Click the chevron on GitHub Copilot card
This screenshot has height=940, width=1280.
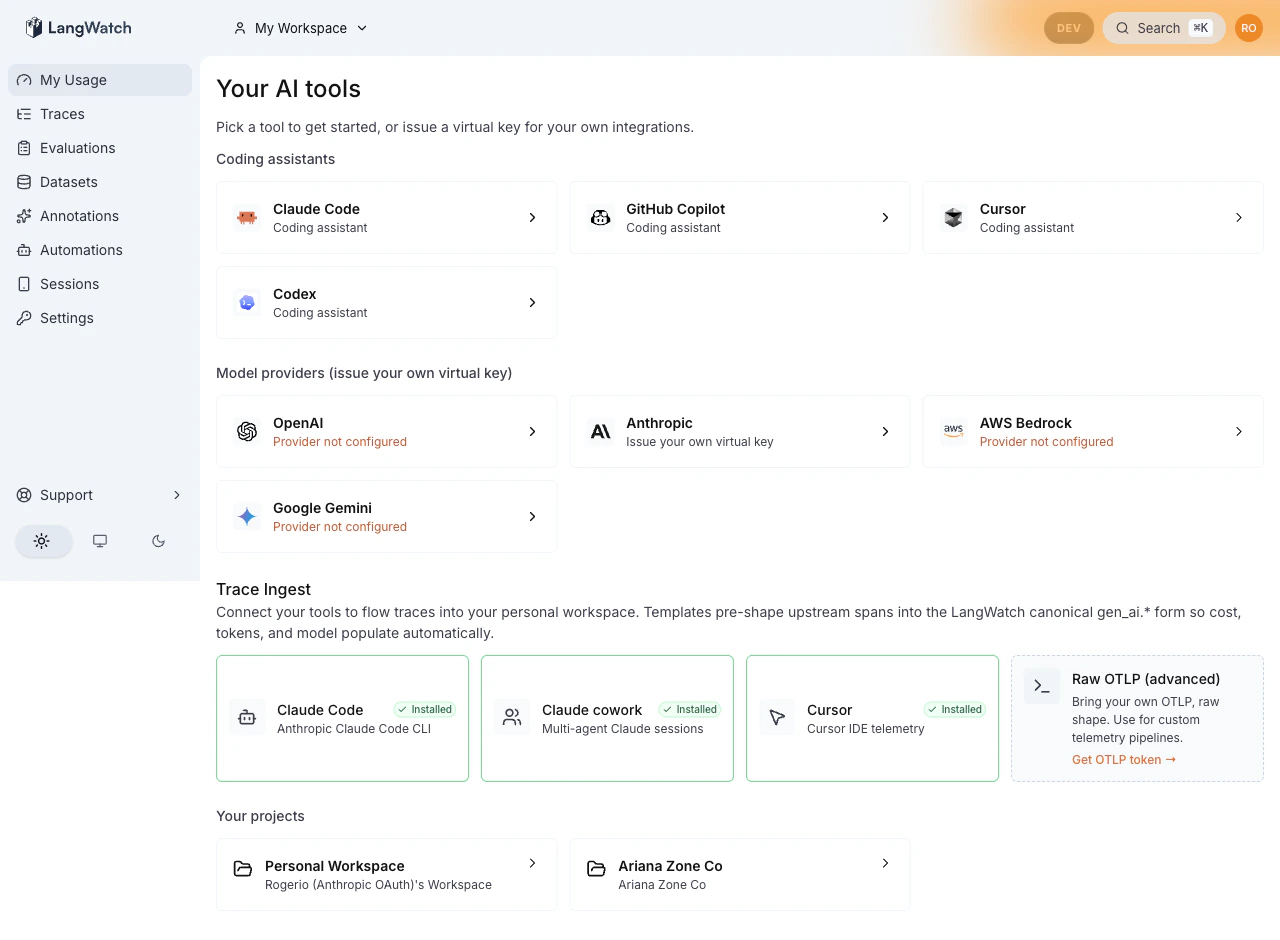click(885, 217)
